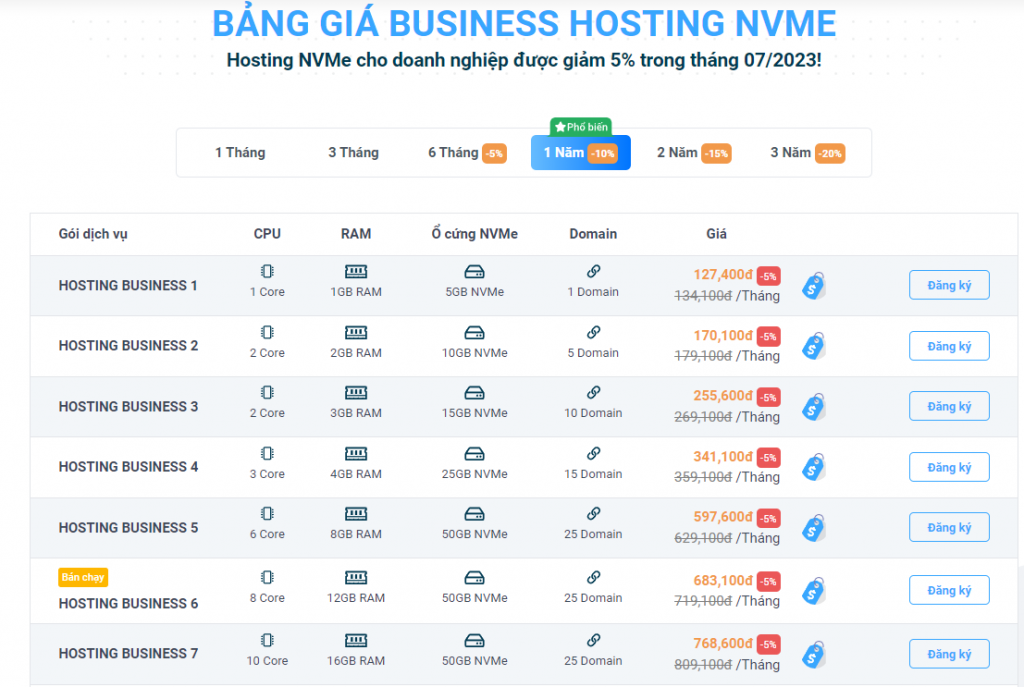Click the price tag icon for Hosting Business 7
The height and width of the screenshot is (687, 1024).
pos(814,654)
